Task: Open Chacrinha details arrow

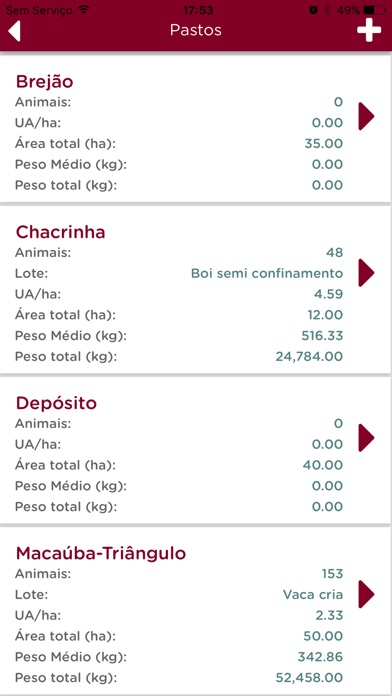Action: (x=366, y=273)
